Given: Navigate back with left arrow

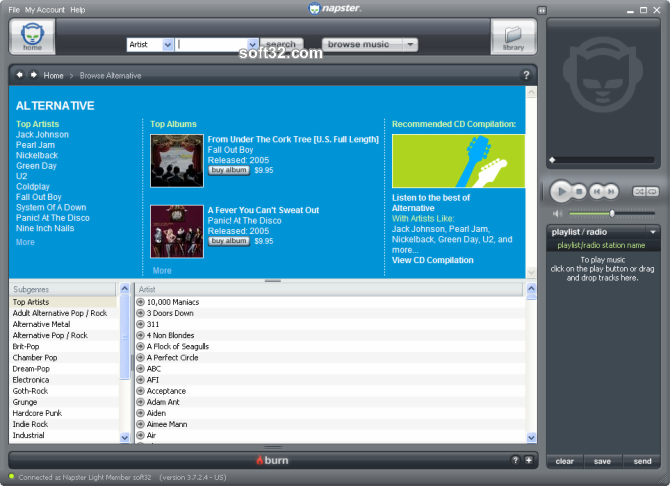Looking at the screenshot, I should (20, 75).
